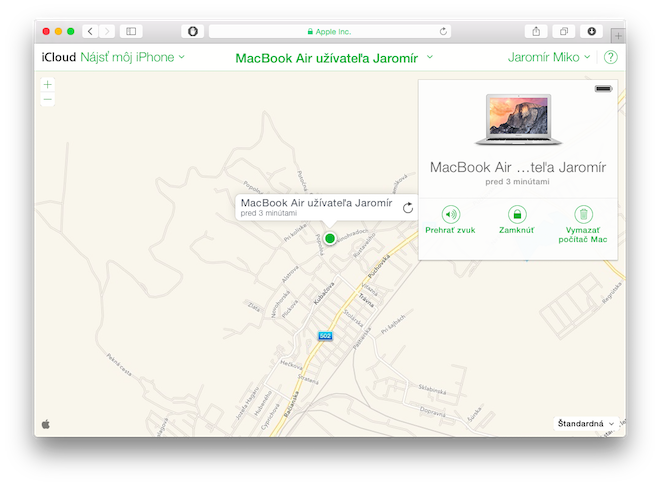Erase Mac using trash icon
The height and width of the screenshot is (486, 660).
pyautogui.click(x=583, y=214)
